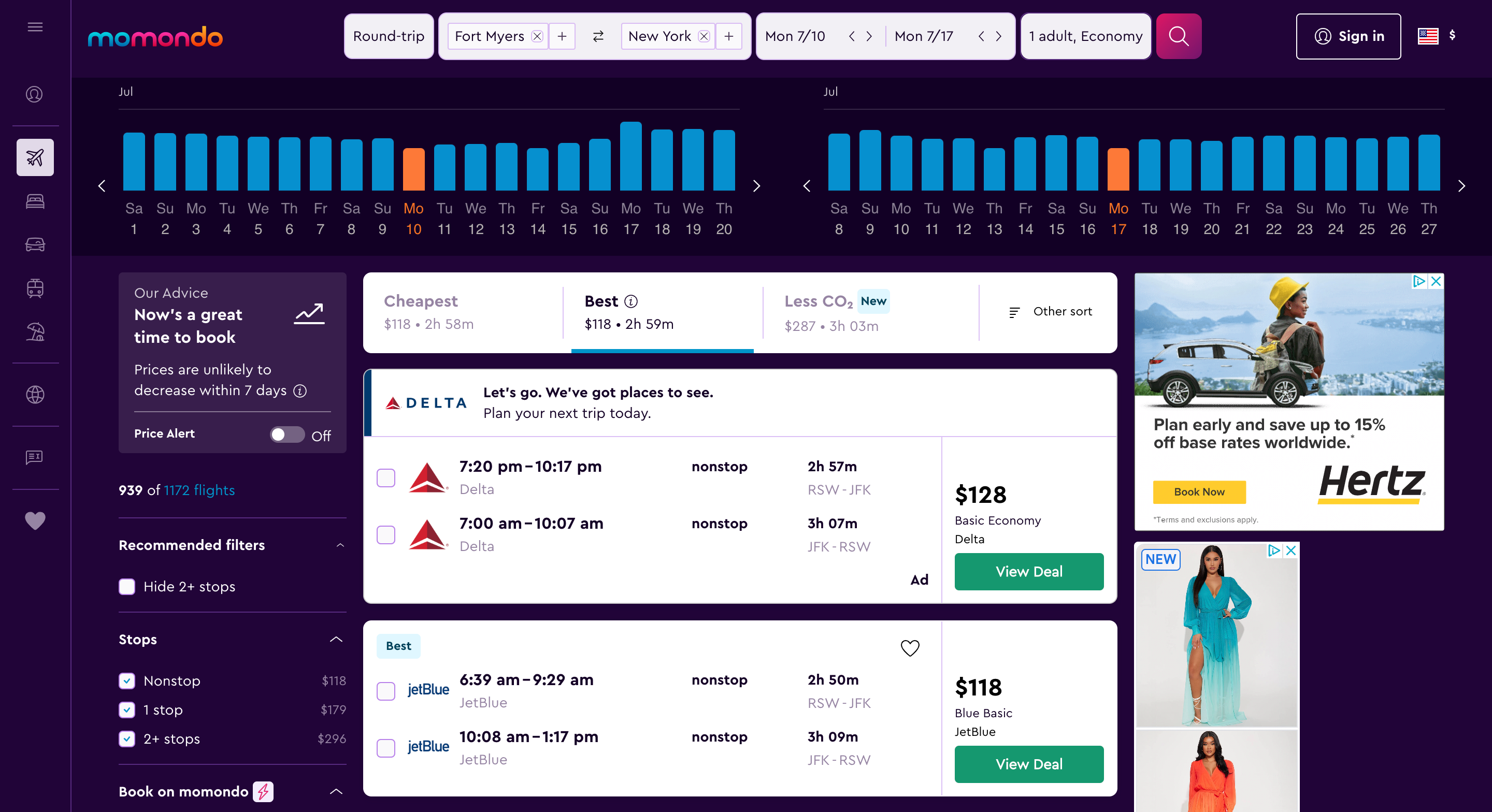Open the Packages beach umbrella sidebar icon
The height and width of the screenshot is (812, 1492).
35,332
